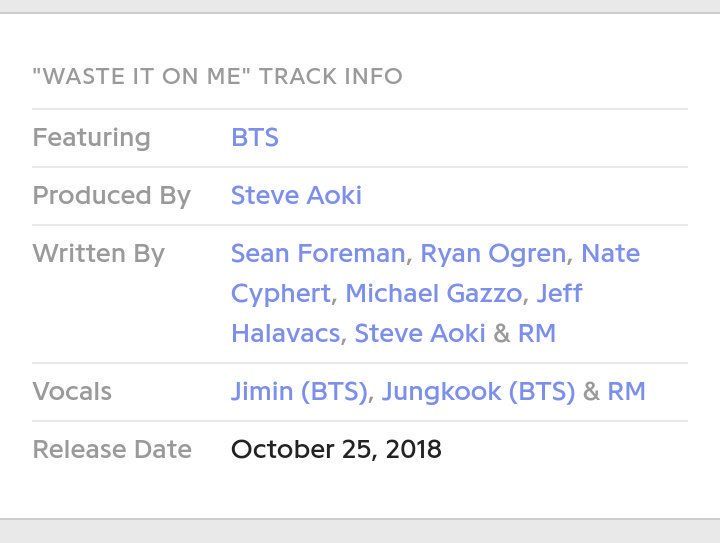Open RM link in Vocals row
Image resolution: width=720 pixels, height=543 pixels.
pos(626,392)
